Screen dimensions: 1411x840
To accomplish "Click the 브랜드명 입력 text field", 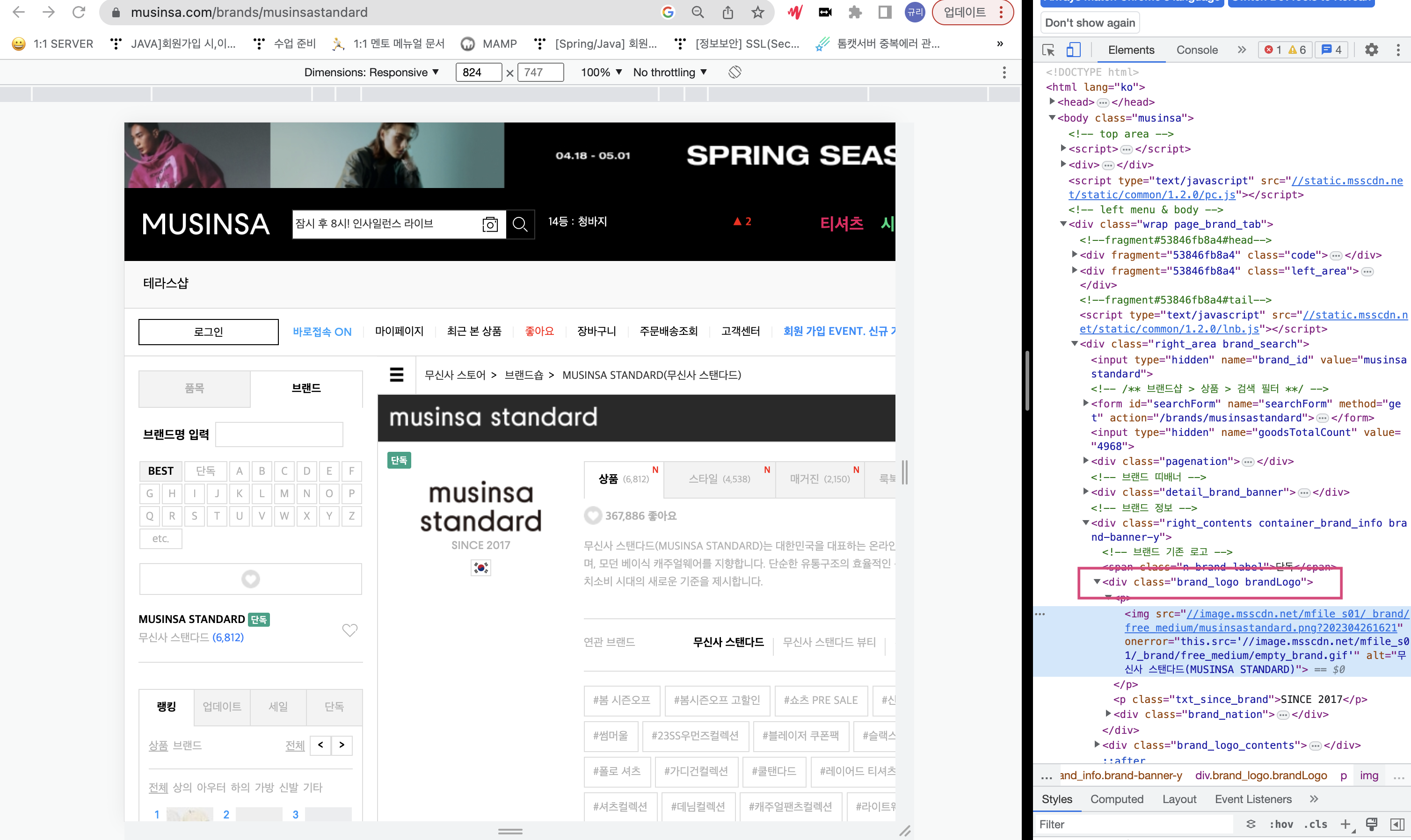I will [x=279, y=434].
